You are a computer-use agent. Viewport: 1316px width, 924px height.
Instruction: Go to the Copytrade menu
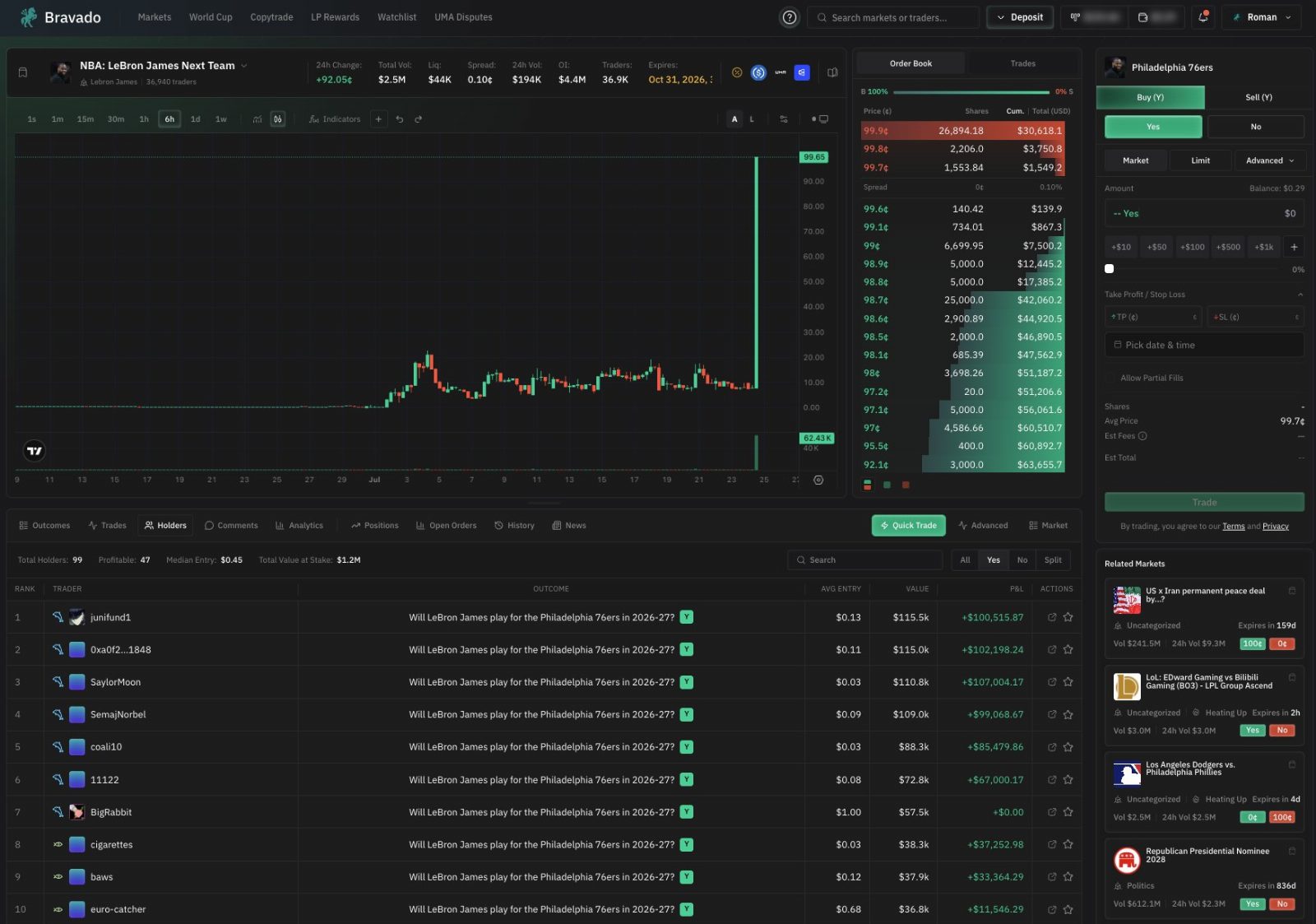pos(271,17)
